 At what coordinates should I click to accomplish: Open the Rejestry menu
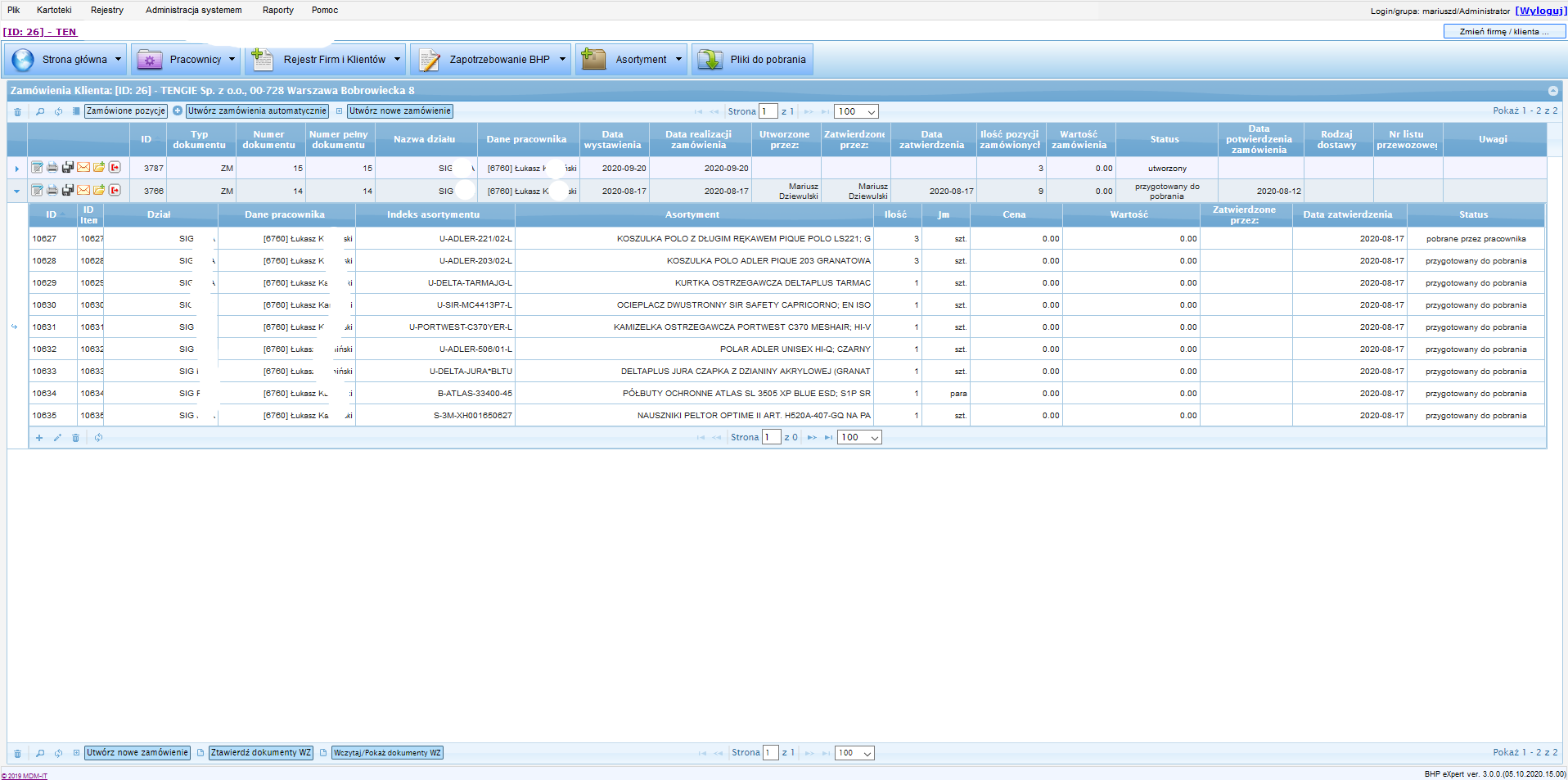tap(107, 10)
